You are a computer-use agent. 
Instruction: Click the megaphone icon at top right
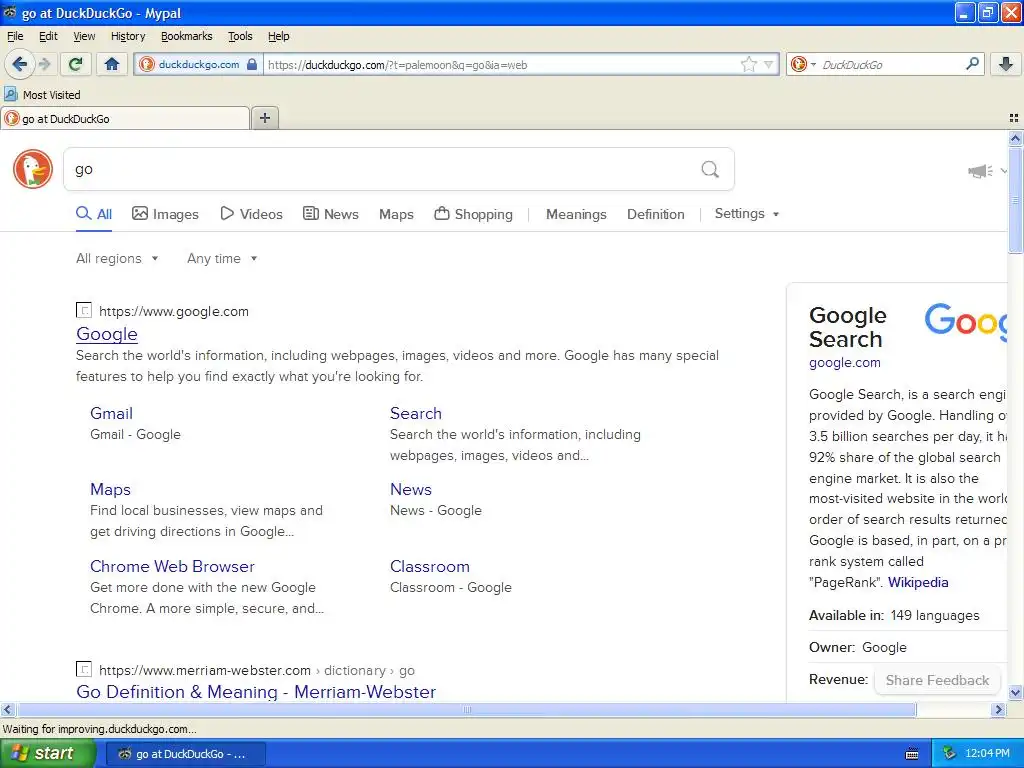click(x=980, y=171)
